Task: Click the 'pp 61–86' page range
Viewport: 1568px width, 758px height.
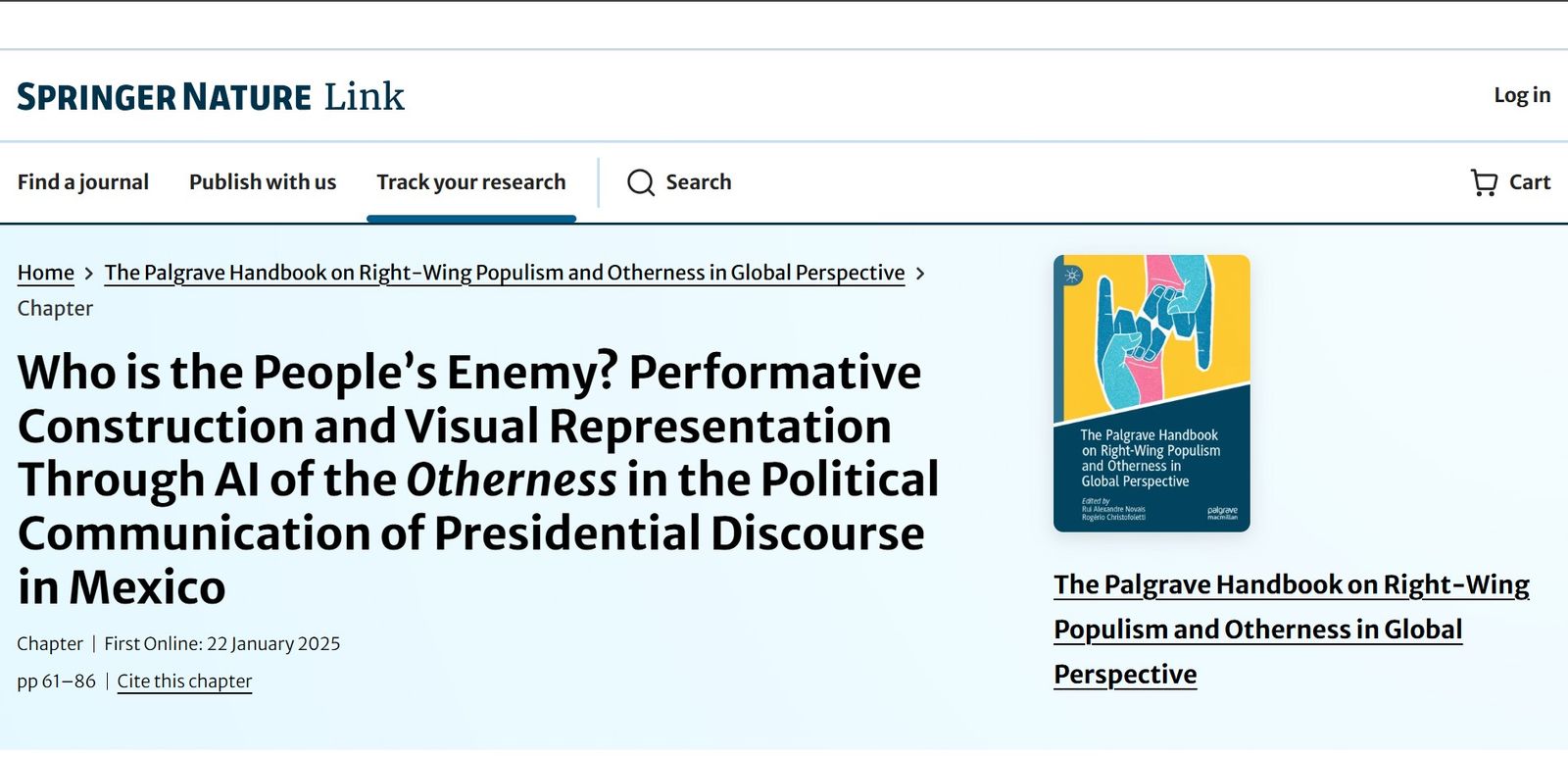Action: tap(57, 681)
